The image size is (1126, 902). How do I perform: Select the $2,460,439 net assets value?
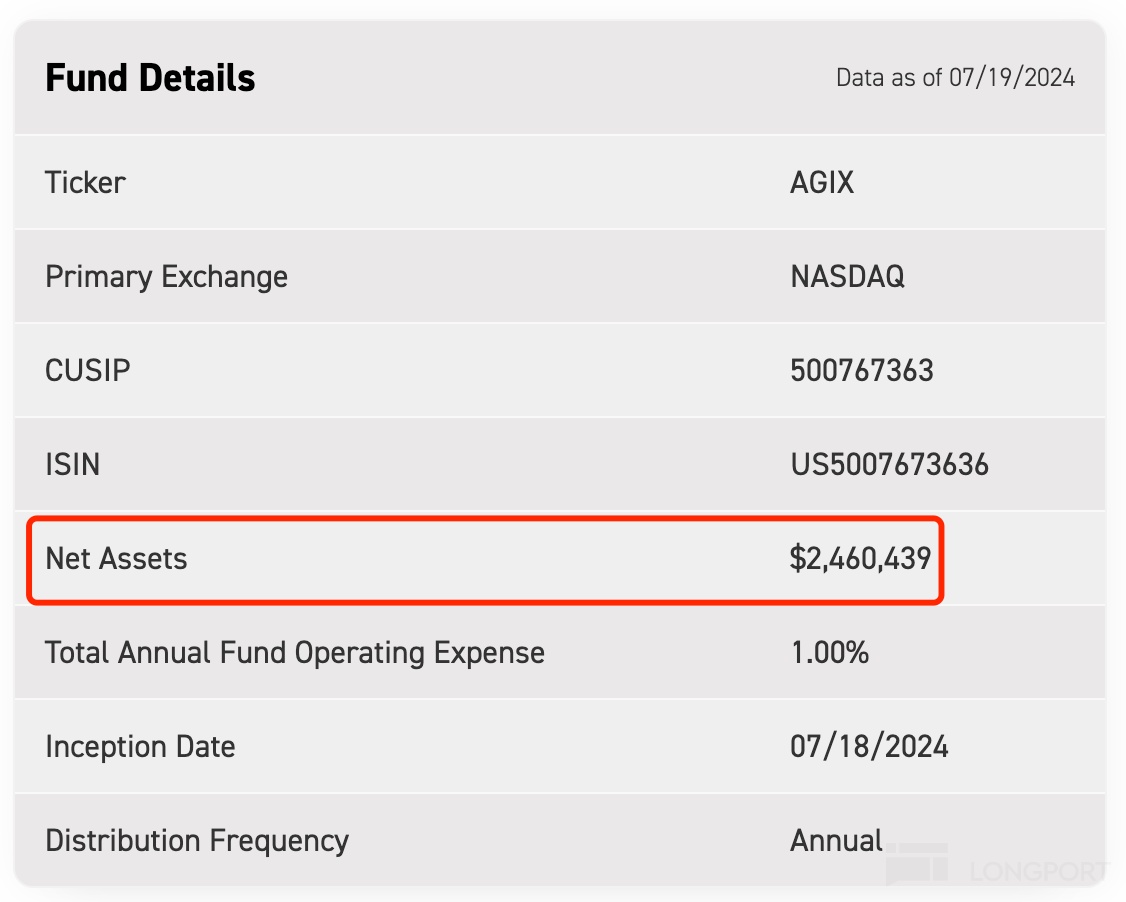(x=860, y=558)
